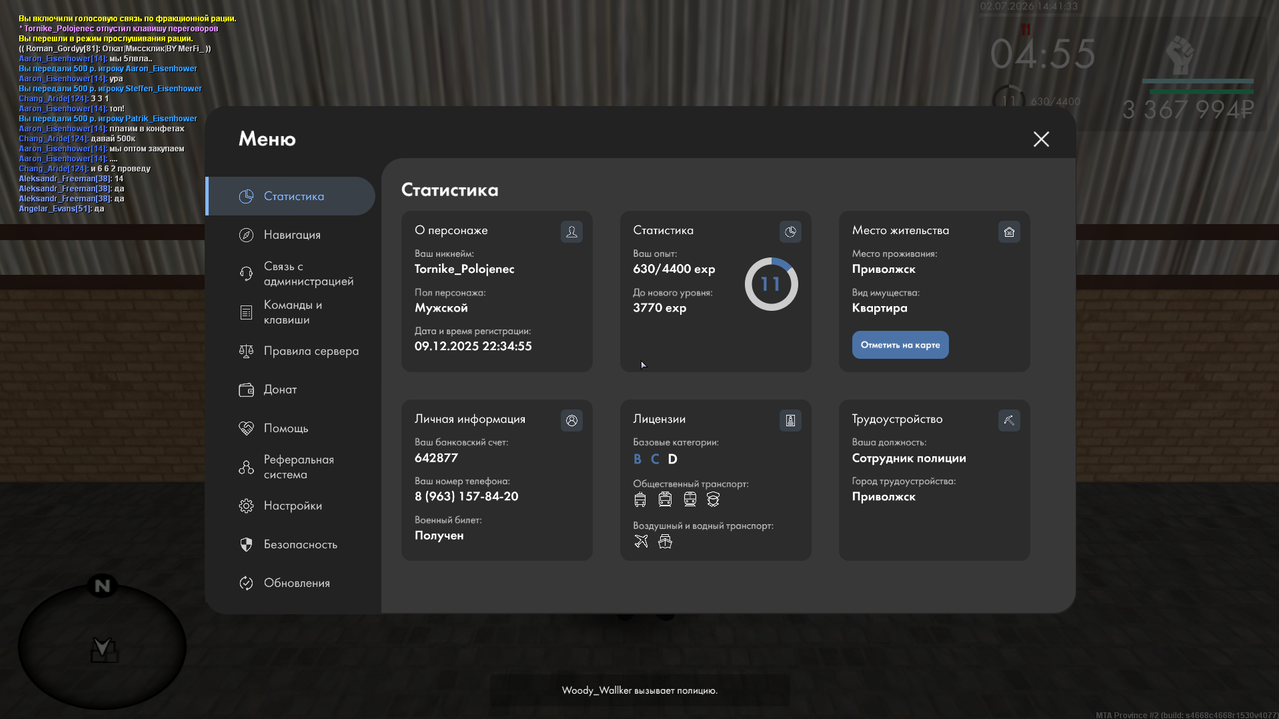Click the boat license icon
Viewport: 1279px width, 719px height.
tap(665, 541)
